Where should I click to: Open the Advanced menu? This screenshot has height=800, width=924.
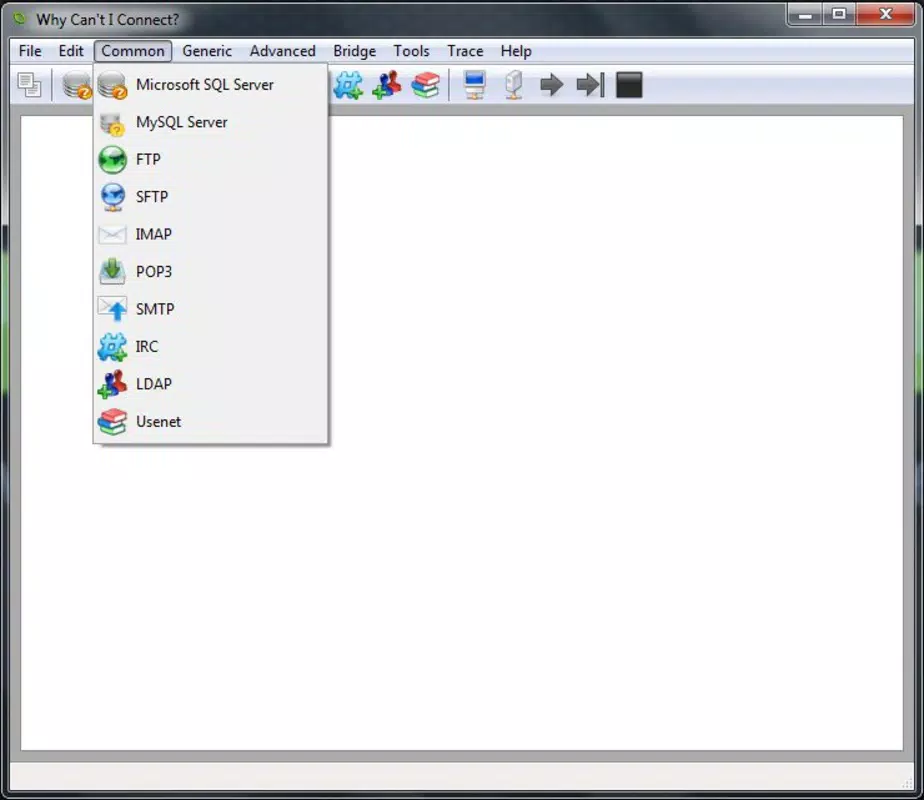coord(282,51)
